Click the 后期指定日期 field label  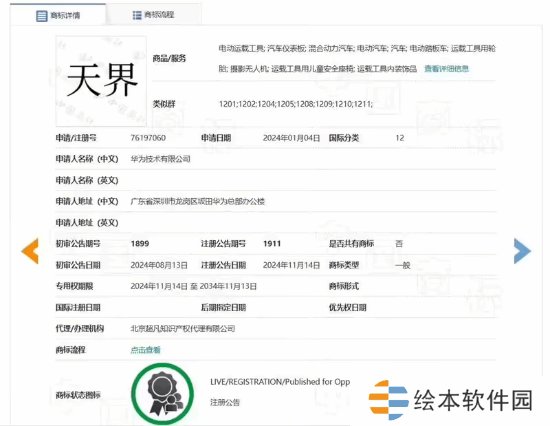point(223,308)
